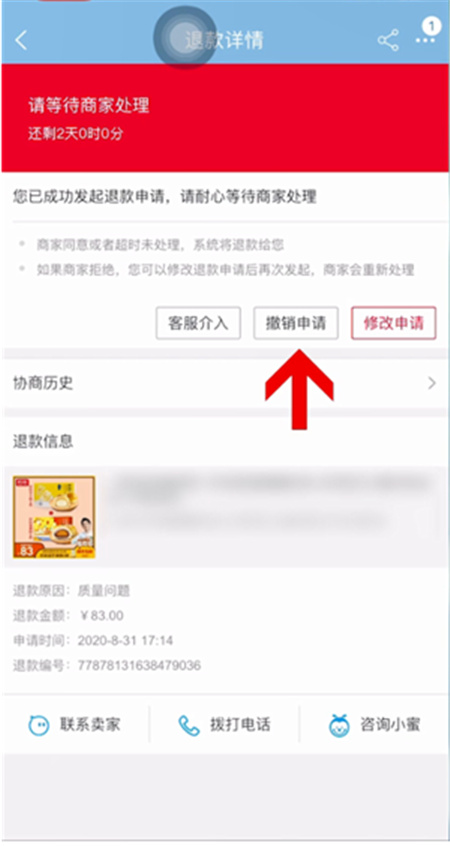Select 拨打电话 in the bottom bar
The image size is (450, 846).
pyautogui.click(x=224, y=725)
